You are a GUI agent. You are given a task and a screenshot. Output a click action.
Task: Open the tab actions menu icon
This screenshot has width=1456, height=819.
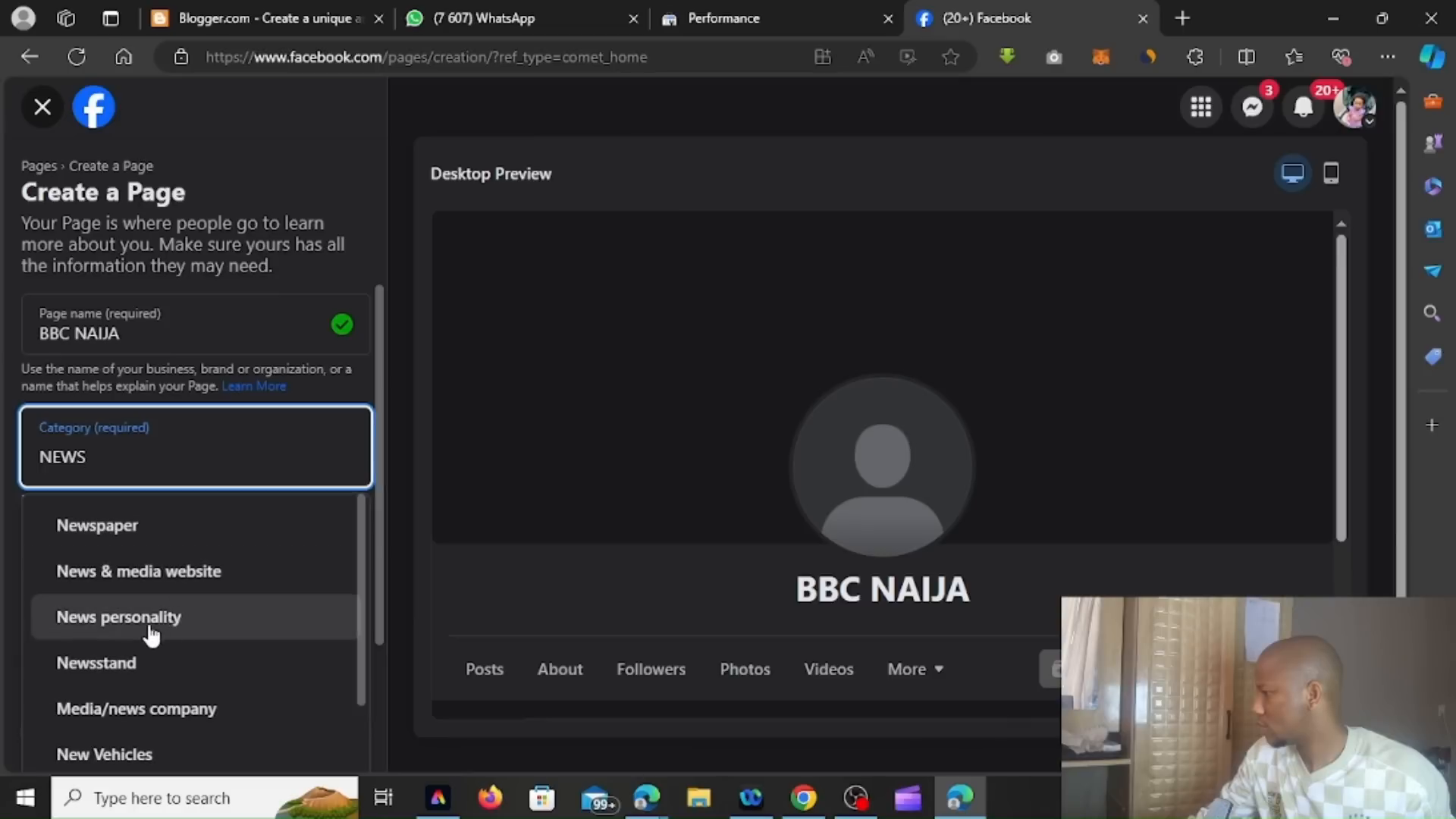click(111, 18)
